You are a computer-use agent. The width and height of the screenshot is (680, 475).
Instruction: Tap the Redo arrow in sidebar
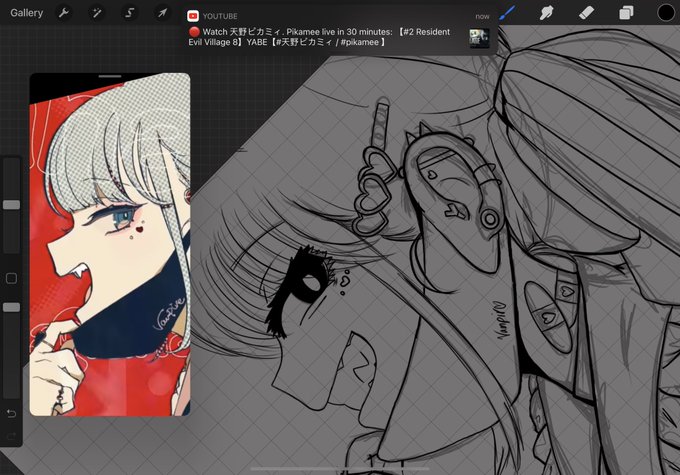click(12, 436)
